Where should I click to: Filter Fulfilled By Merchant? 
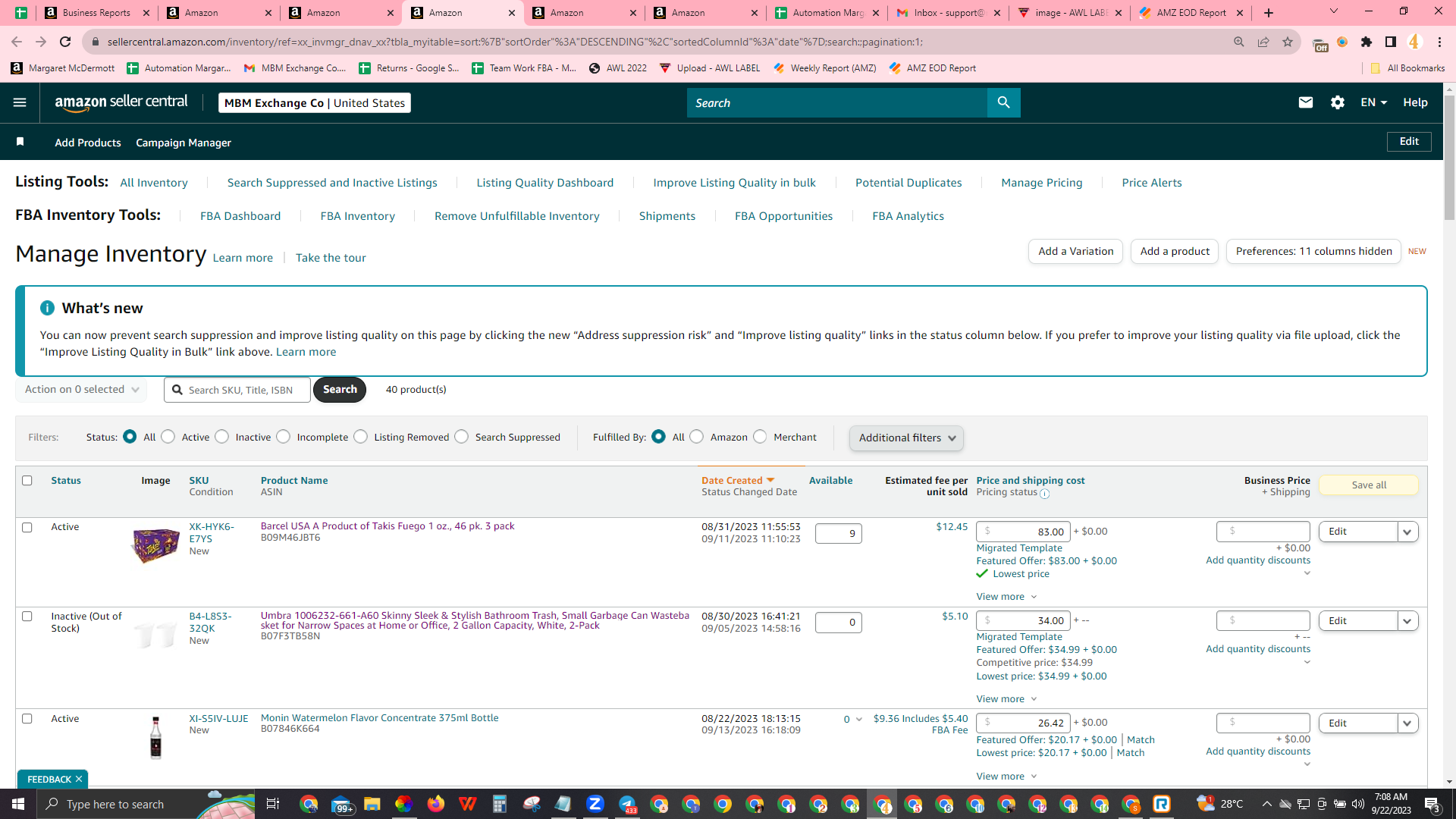tap(760, 437)
